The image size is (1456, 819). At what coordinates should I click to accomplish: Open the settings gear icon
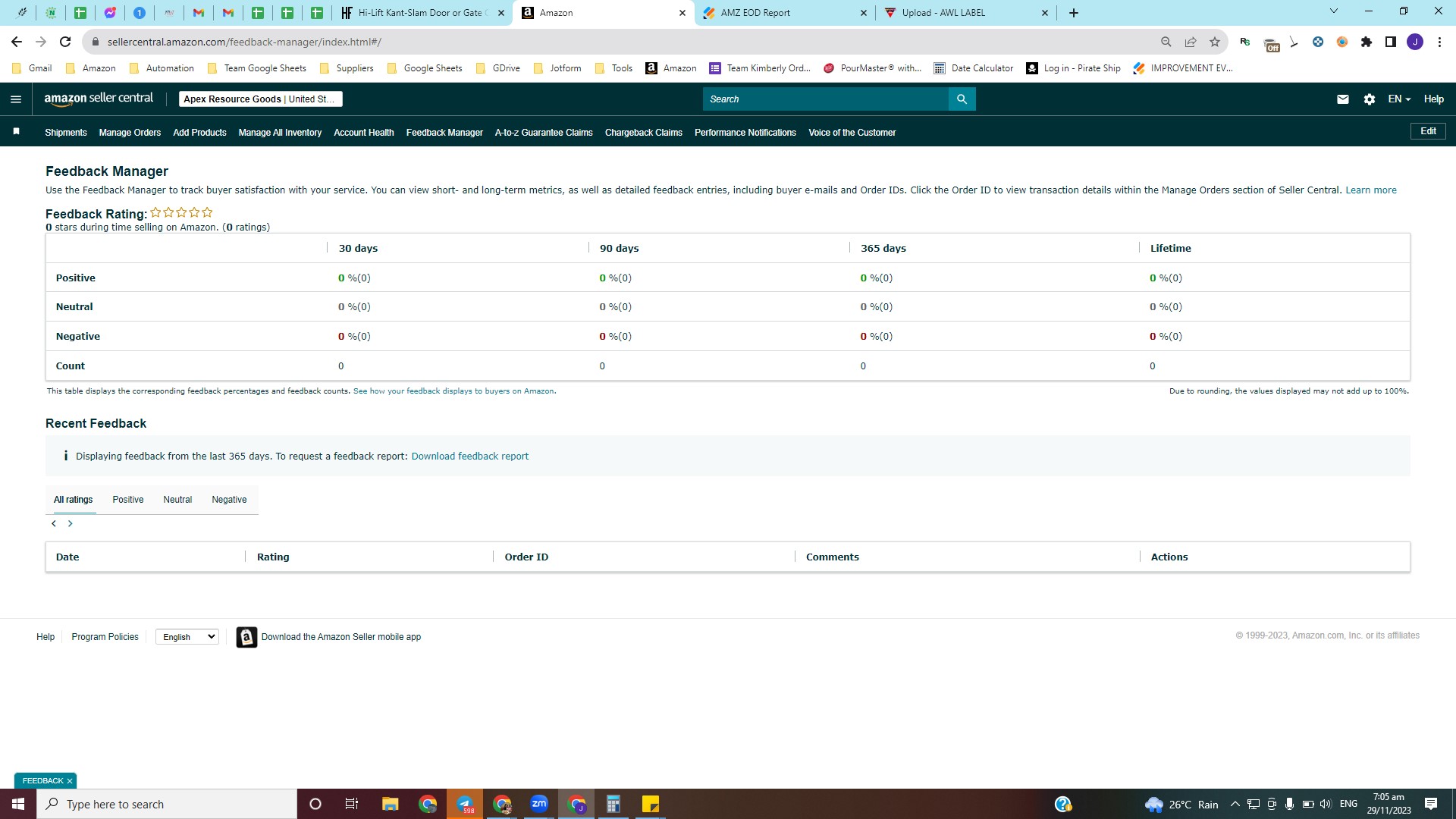1370,99
